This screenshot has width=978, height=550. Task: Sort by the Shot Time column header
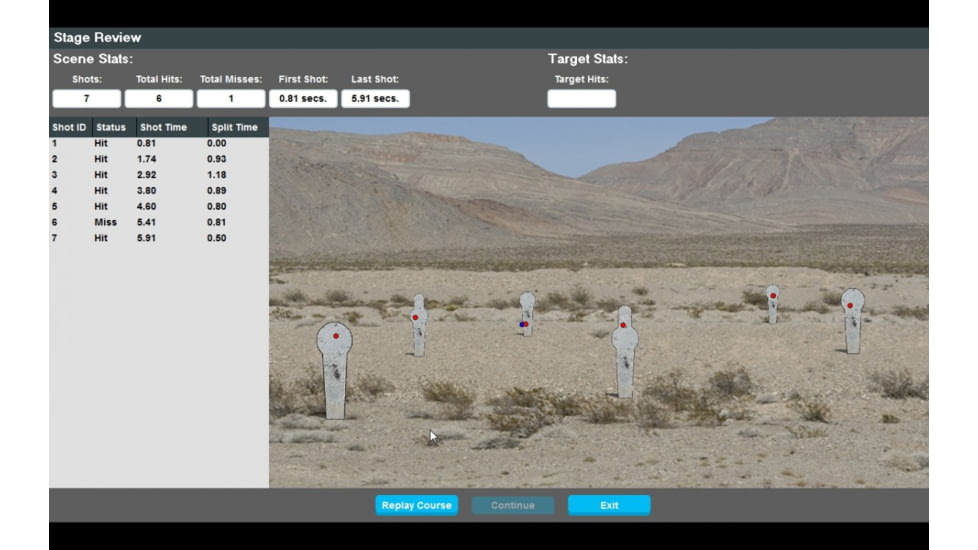[x=164, y=127]
